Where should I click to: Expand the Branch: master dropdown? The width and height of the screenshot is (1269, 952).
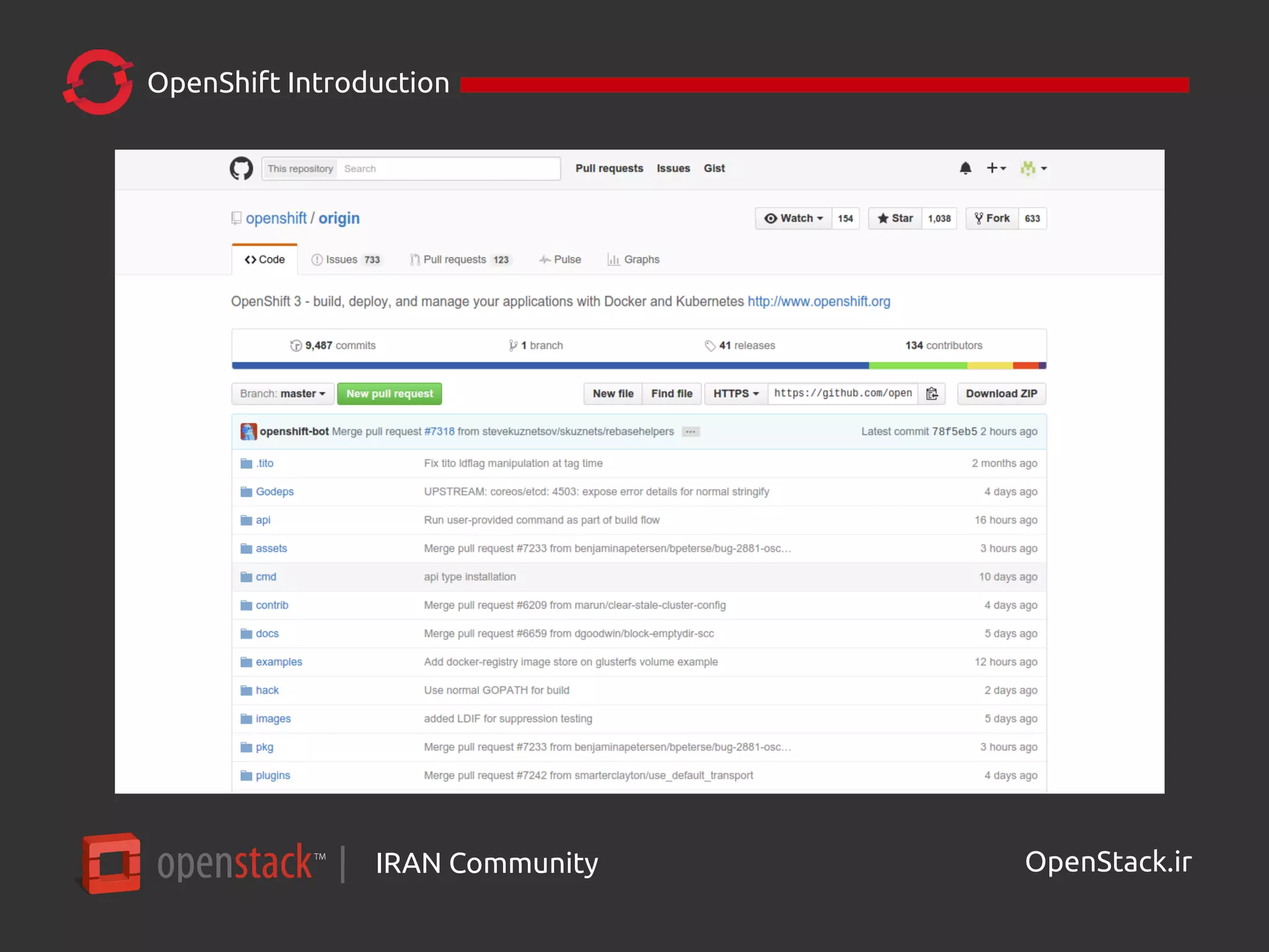tap(283, 394)
